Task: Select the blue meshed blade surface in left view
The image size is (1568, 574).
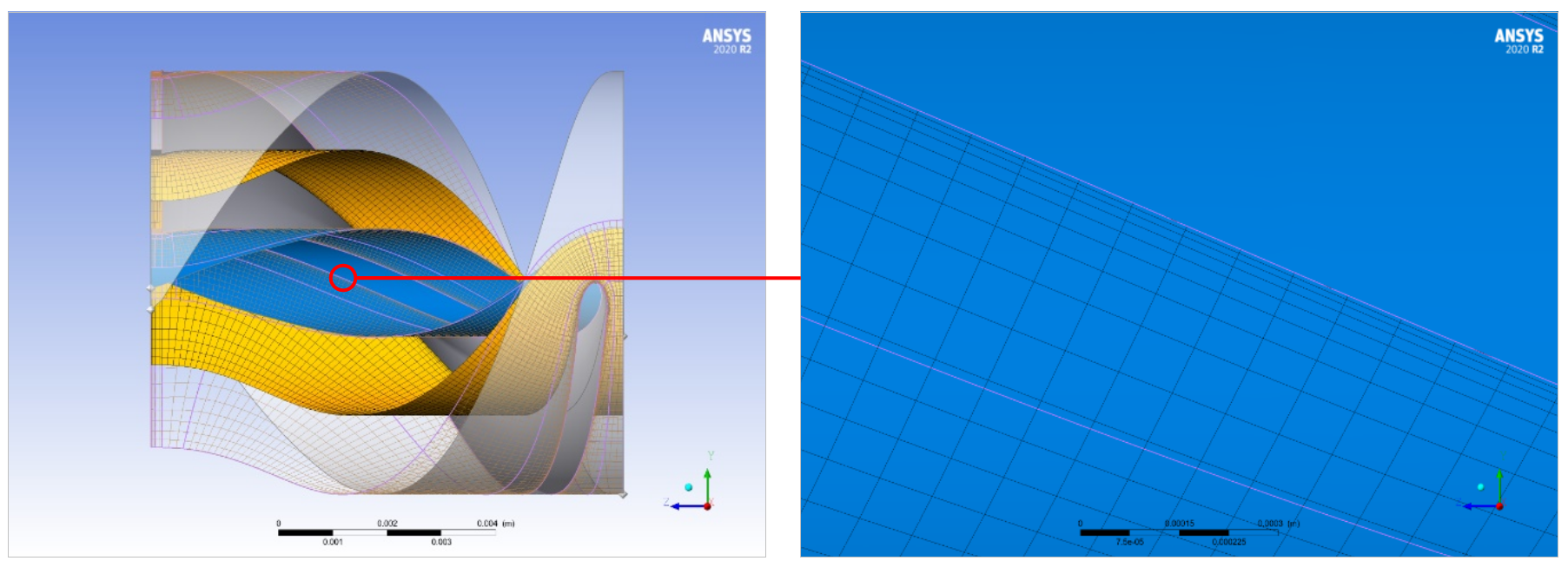Action: click(400, 295)
